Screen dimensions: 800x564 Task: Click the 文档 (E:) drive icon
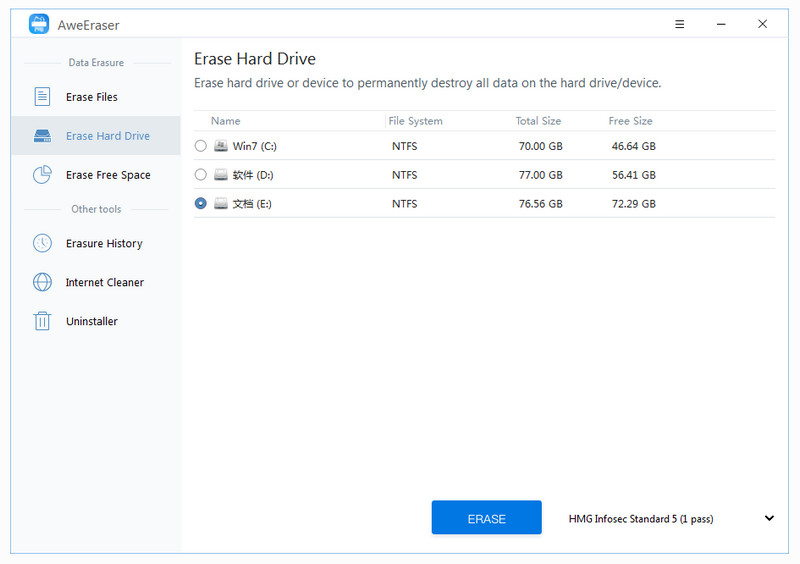click(x=220, y=204)
